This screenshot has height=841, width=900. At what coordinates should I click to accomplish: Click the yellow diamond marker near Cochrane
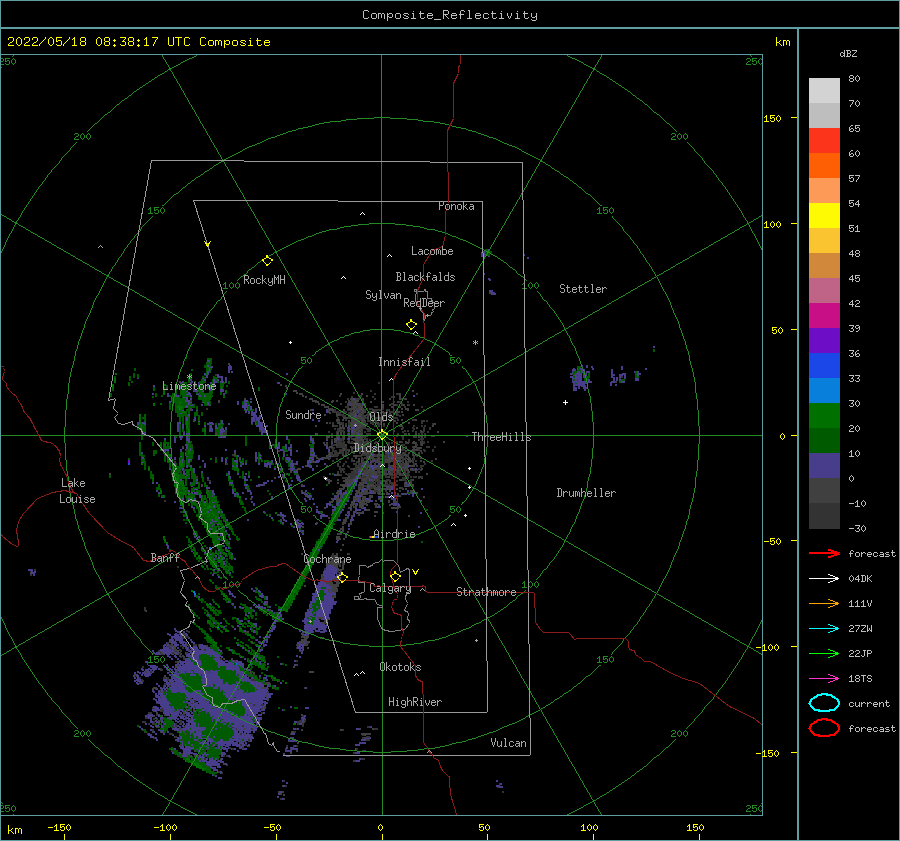pos(342,577)
